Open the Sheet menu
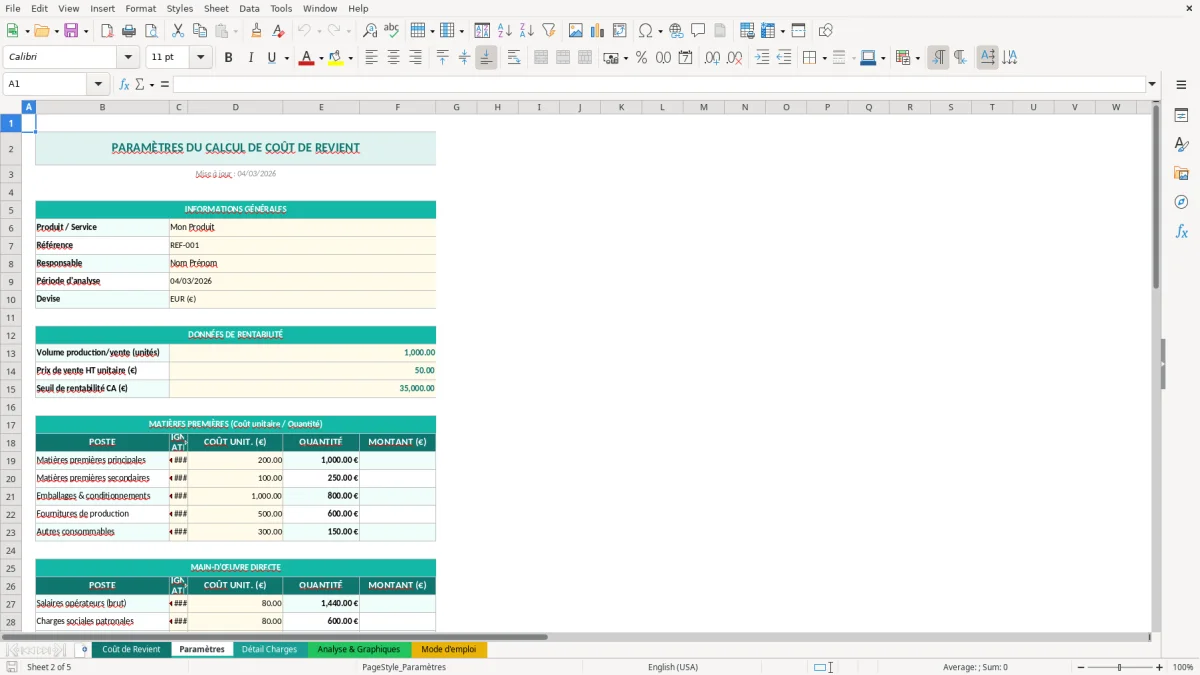Viewport: 1200px width, 675px height. point(216,8)
